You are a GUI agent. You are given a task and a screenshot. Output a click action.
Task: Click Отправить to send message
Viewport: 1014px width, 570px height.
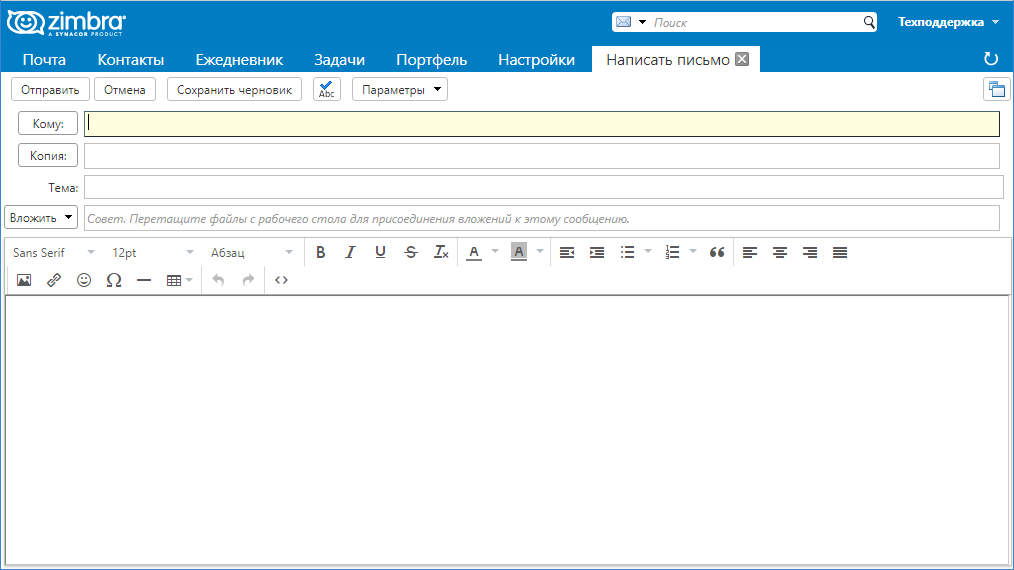[50, 89]
